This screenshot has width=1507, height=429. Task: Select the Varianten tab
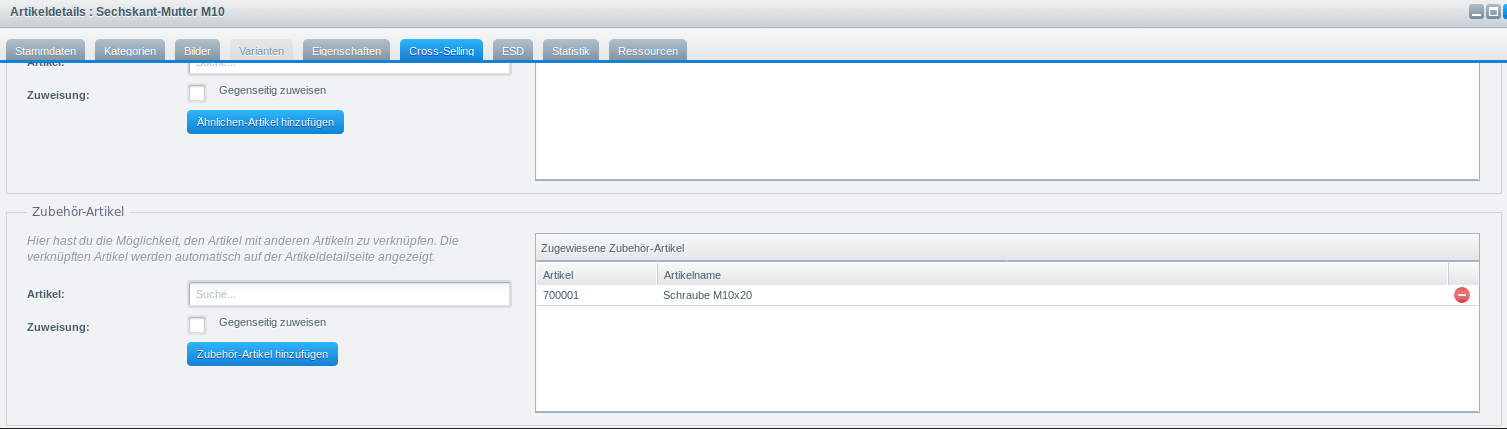click(262, 51)
